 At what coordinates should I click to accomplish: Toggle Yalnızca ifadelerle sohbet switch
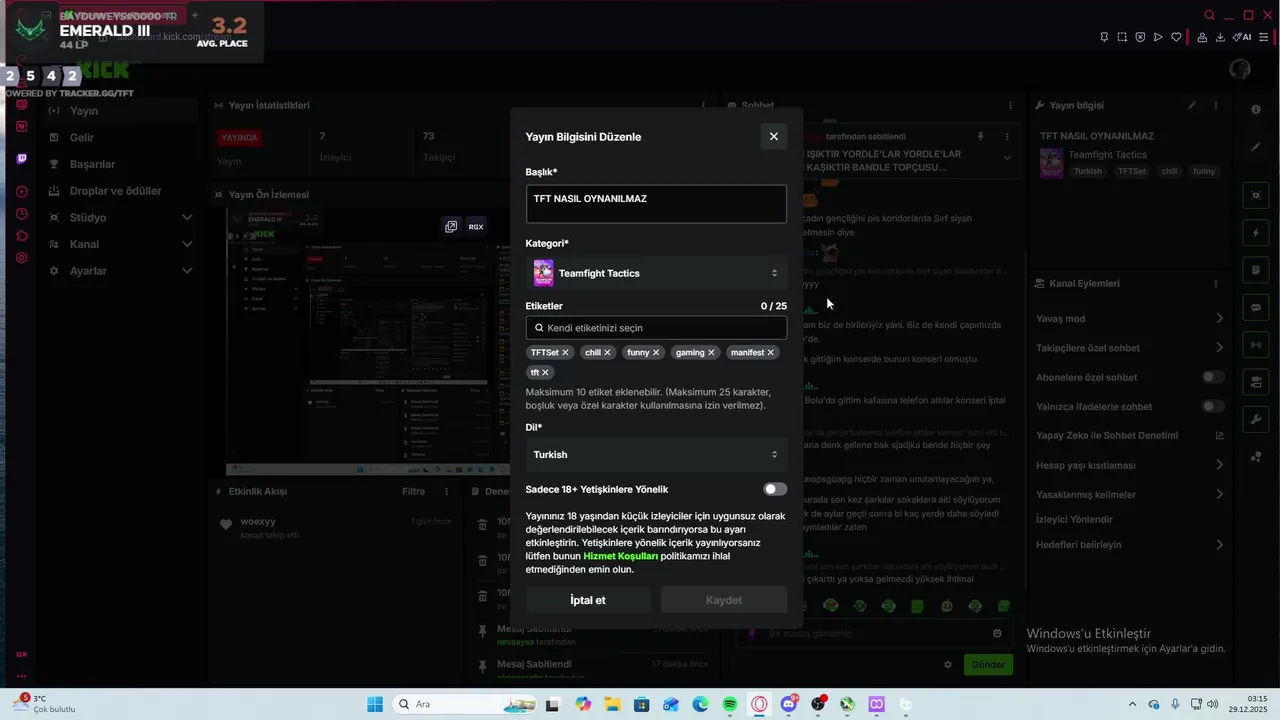point(1213,406)
